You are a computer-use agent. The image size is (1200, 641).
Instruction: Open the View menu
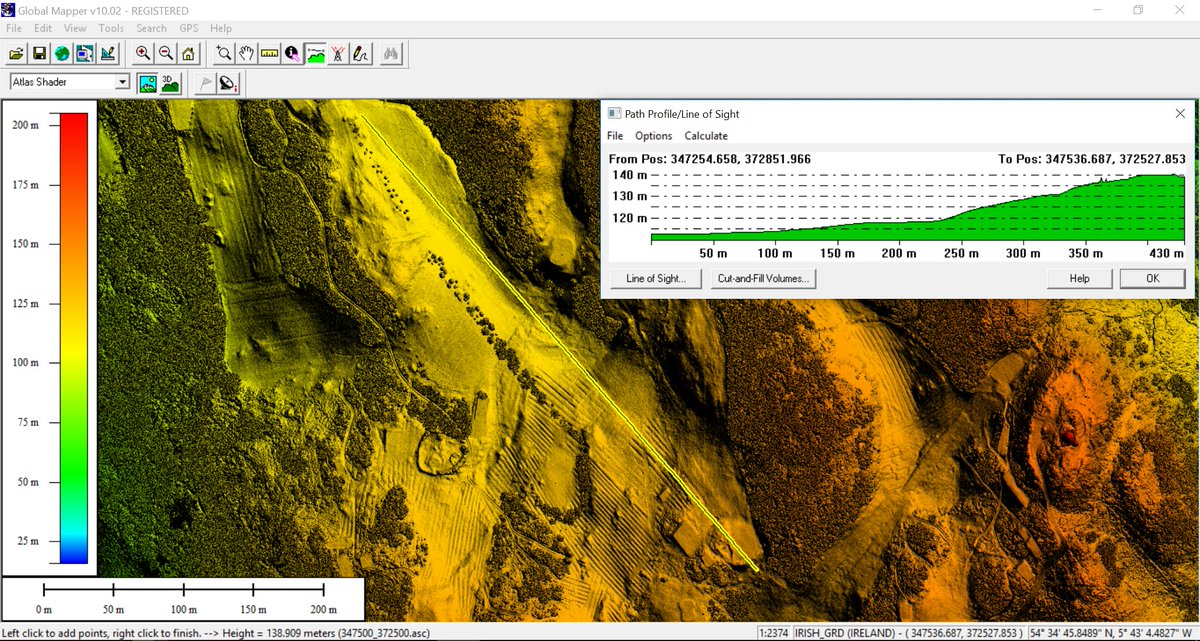point(75,29)
